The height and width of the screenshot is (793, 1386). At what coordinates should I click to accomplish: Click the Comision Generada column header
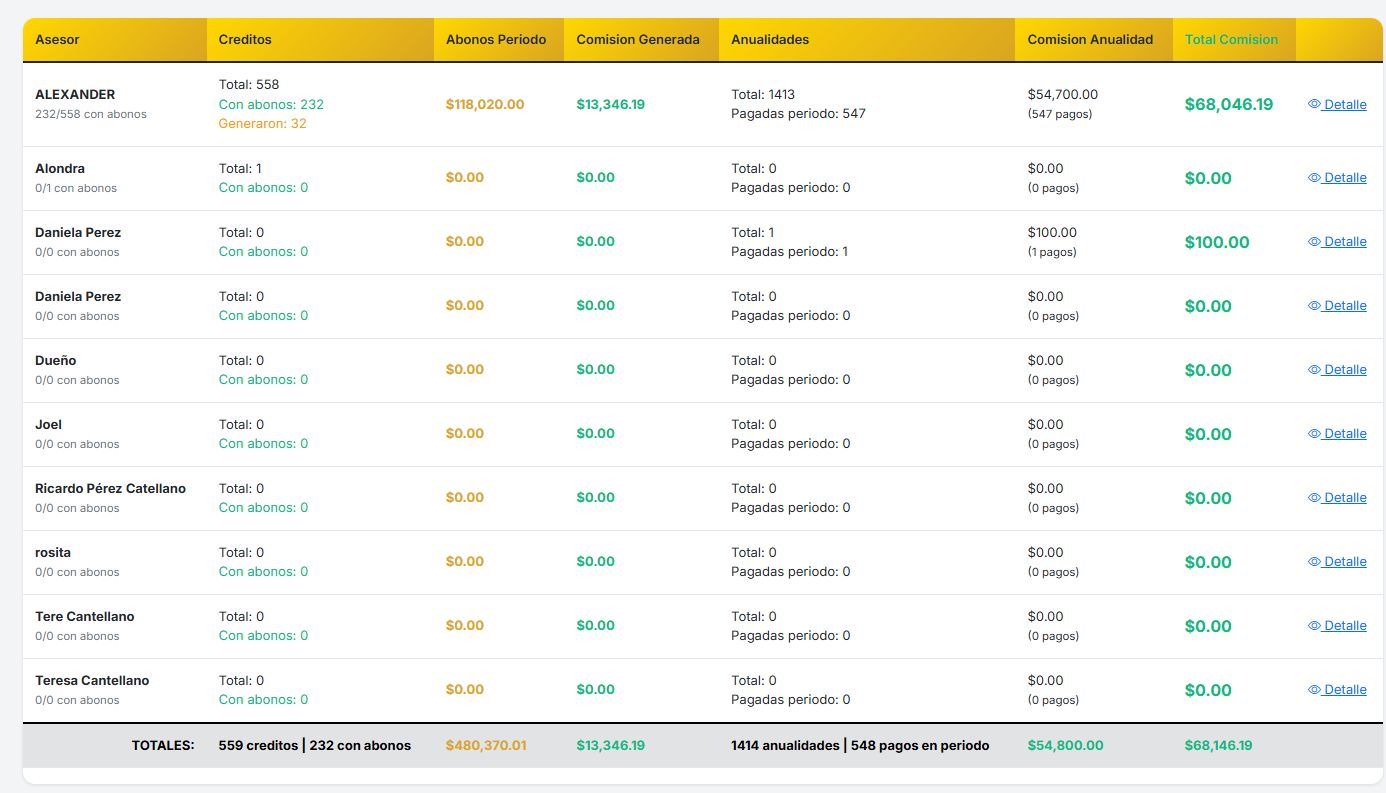pos(638,40)
